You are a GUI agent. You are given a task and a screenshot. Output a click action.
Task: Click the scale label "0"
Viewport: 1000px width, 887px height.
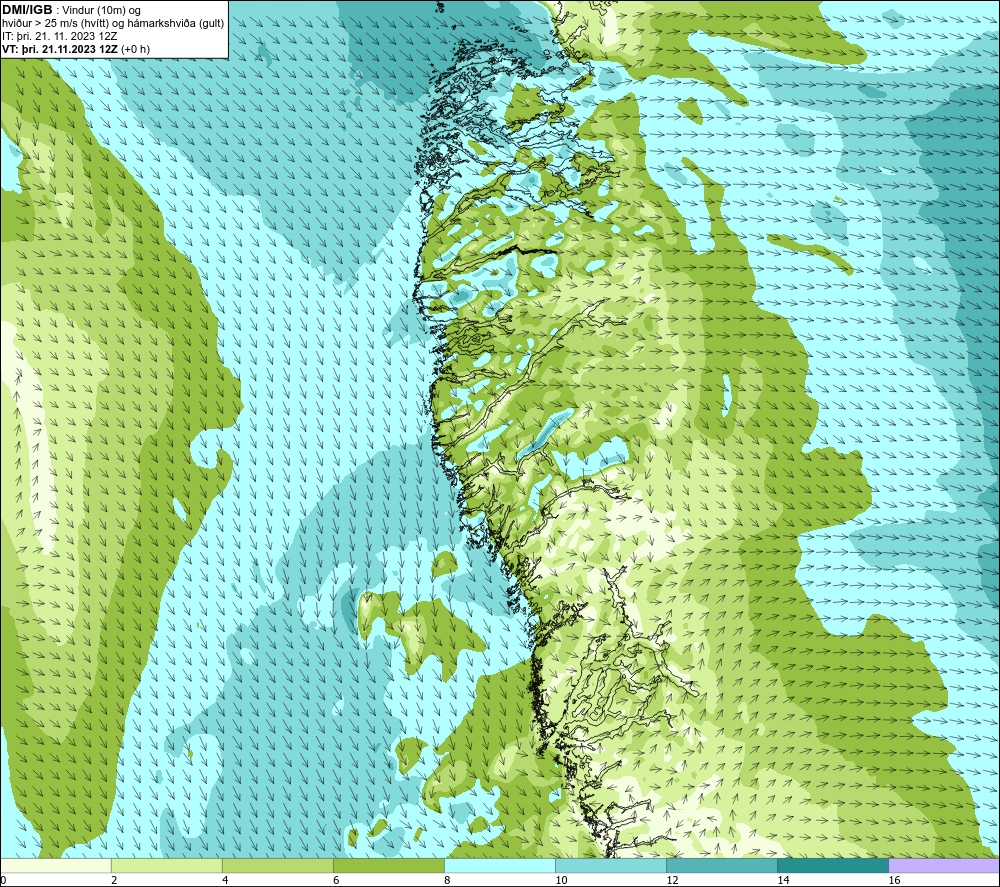tap(3, 880)
